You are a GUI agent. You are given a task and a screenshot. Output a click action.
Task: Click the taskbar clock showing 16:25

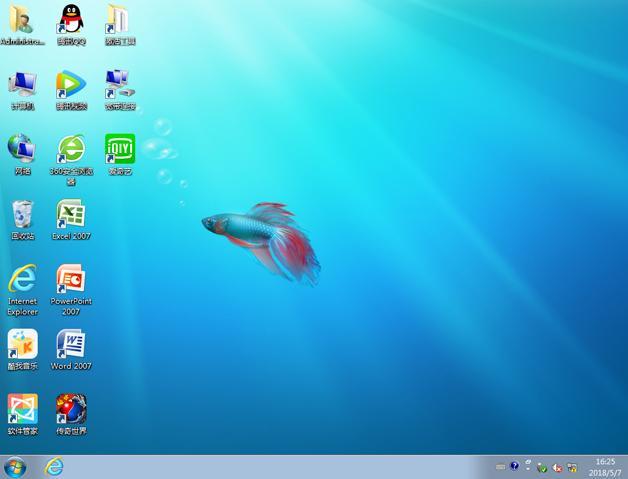coord(605,466)
